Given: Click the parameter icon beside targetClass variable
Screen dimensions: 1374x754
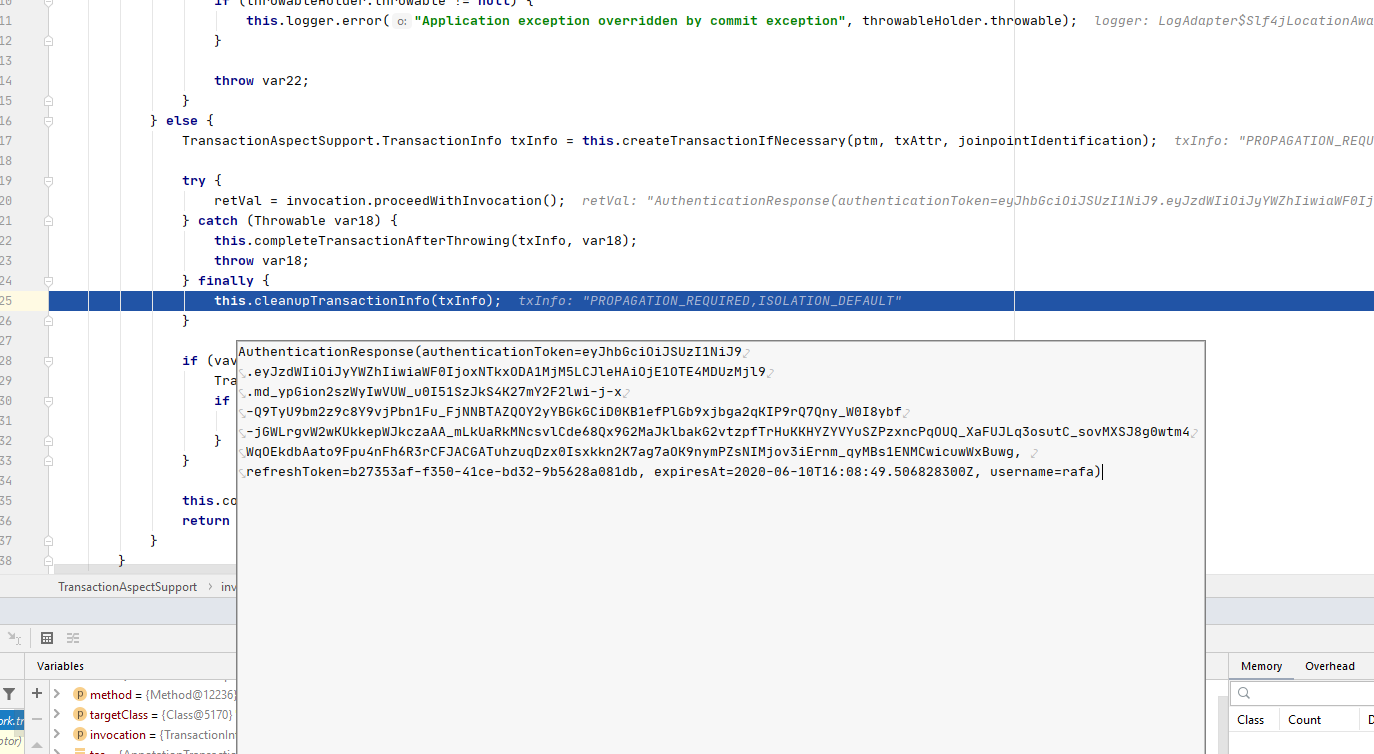Looking at the screenshot, I should point(79,715).
